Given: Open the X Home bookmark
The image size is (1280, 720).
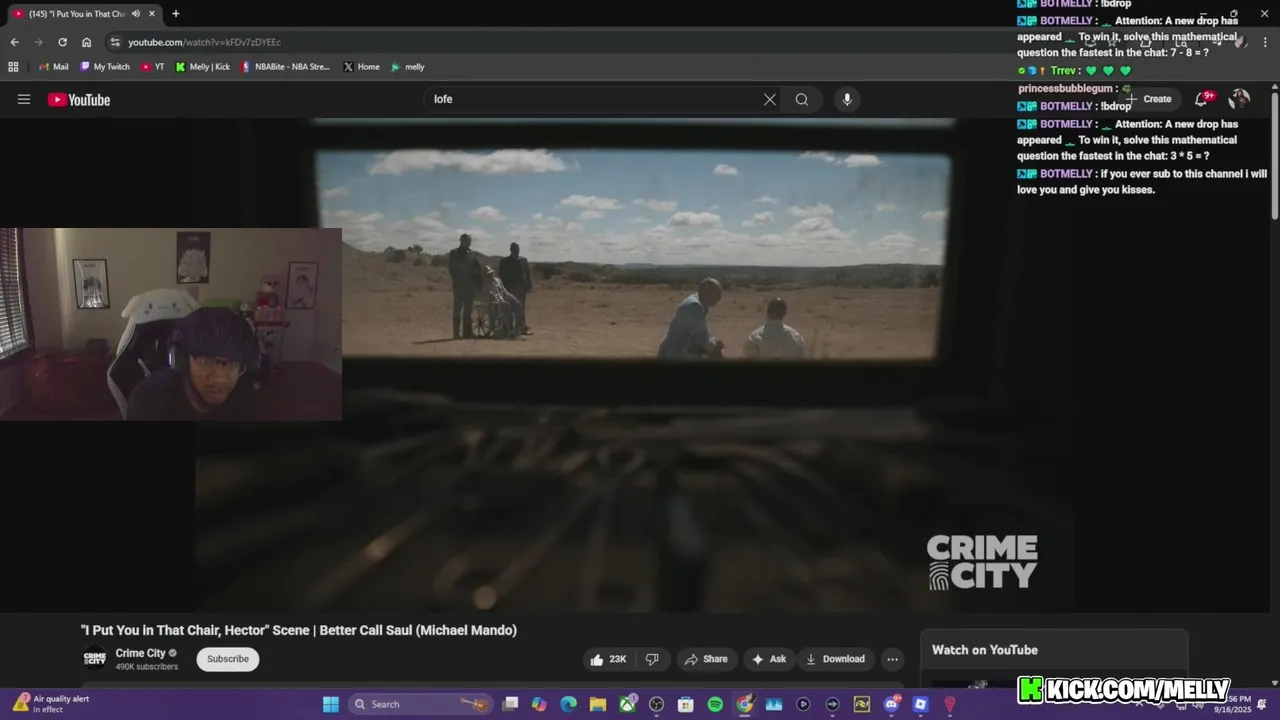Looking at the screenshot, I should click(x=361, y=67).
